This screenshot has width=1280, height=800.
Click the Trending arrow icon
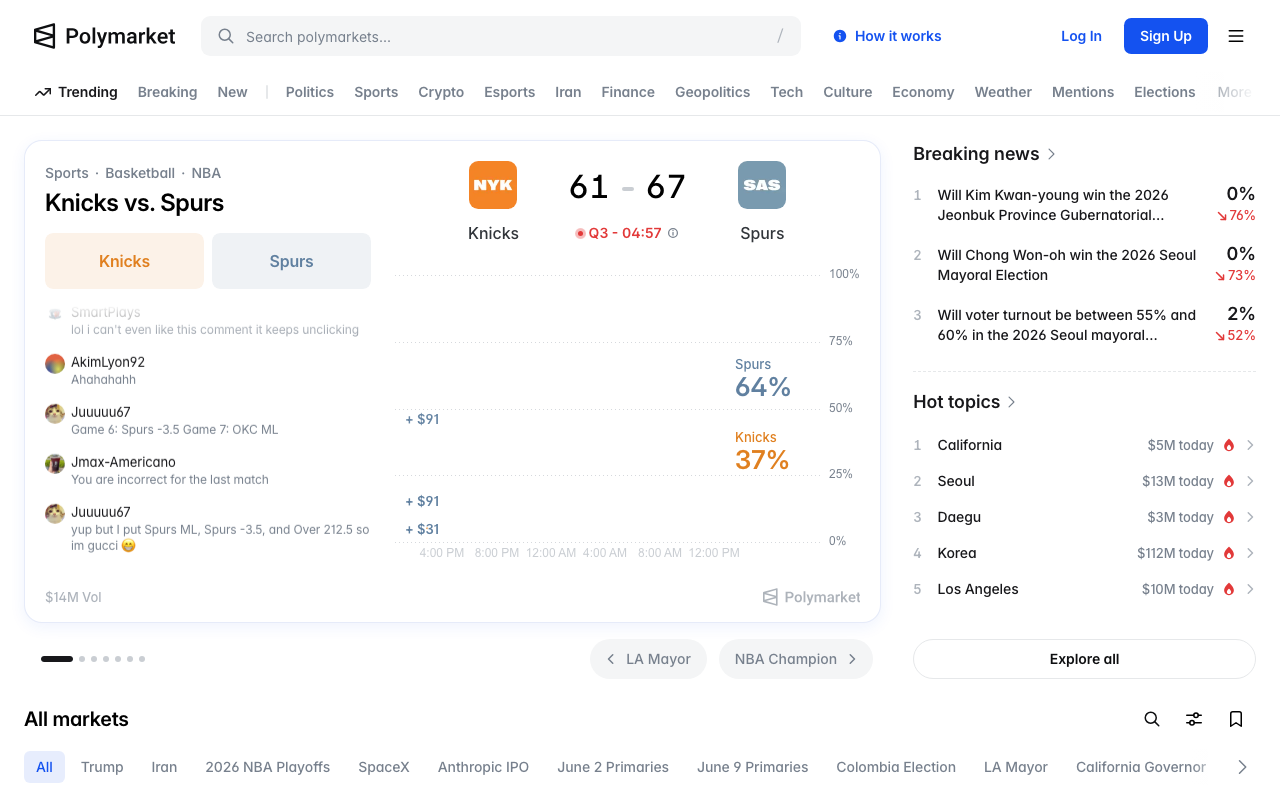coord(43,92)
